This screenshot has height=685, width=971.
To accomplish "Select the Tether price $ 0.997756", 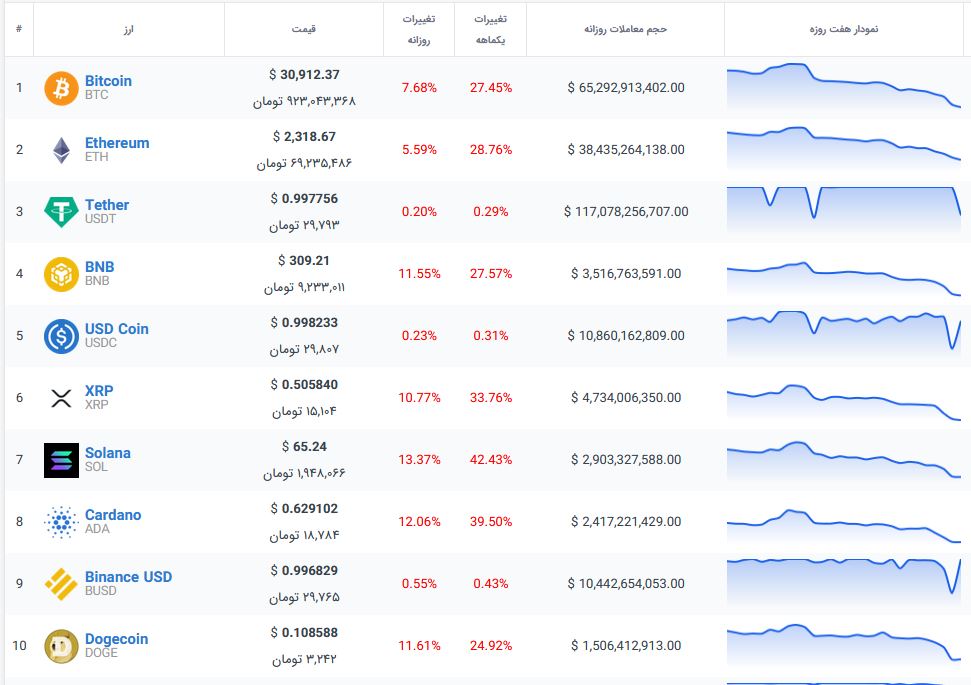I will click(x=304, y=199).
